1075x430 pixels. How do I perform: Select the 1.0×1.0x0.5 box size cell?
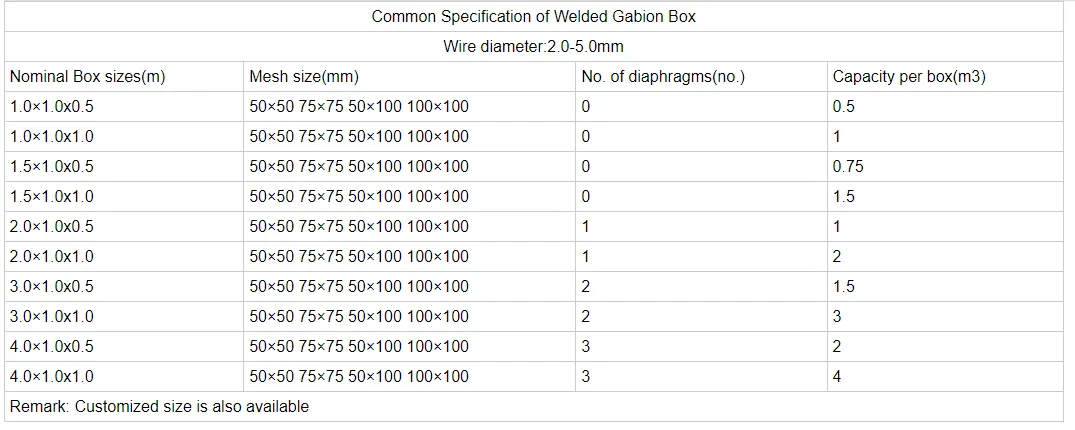(124, 106)
